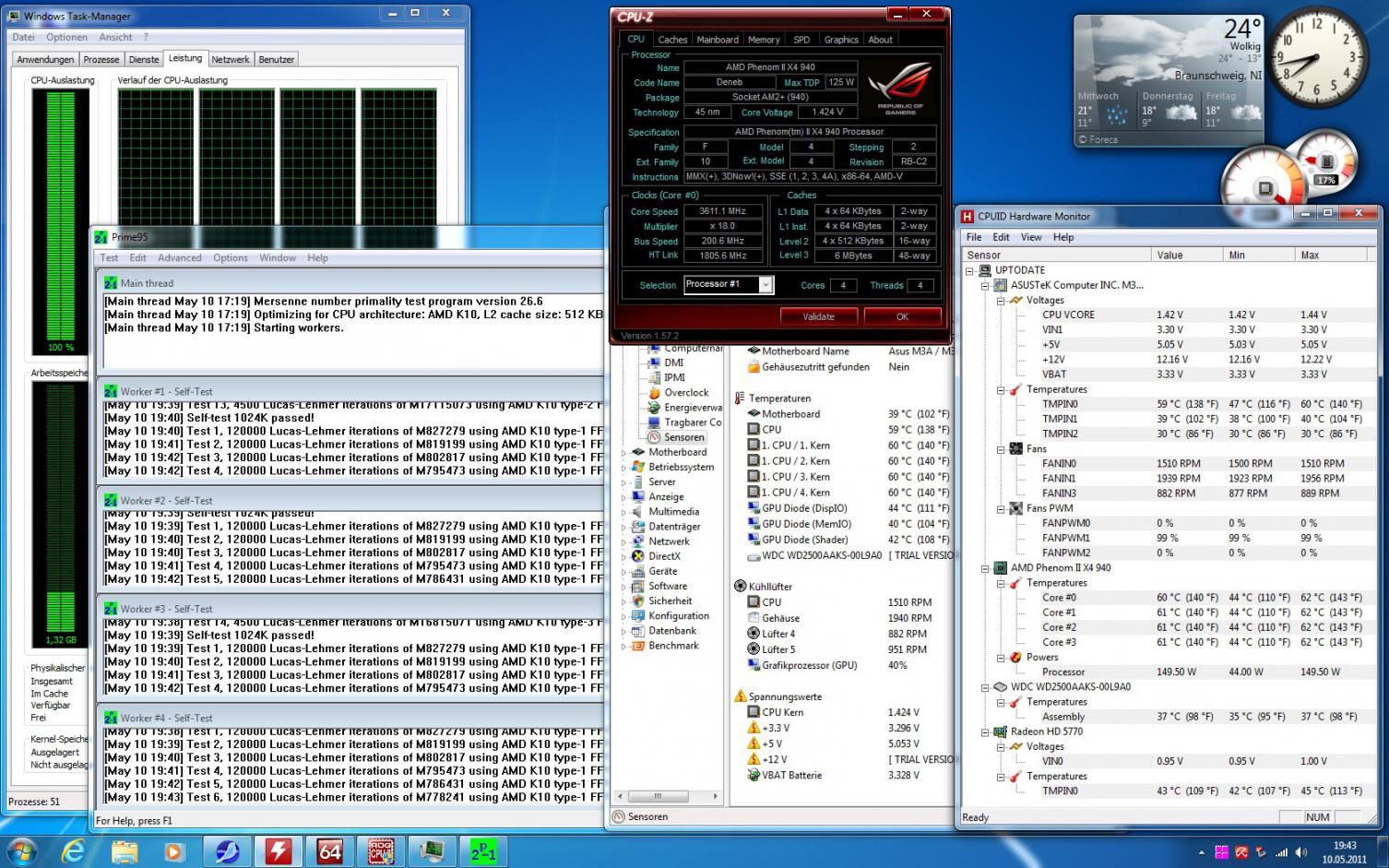Open the Prime95 Advanced menu
Viewport: 1389px width, 868px height.
(x=179, y=257)
